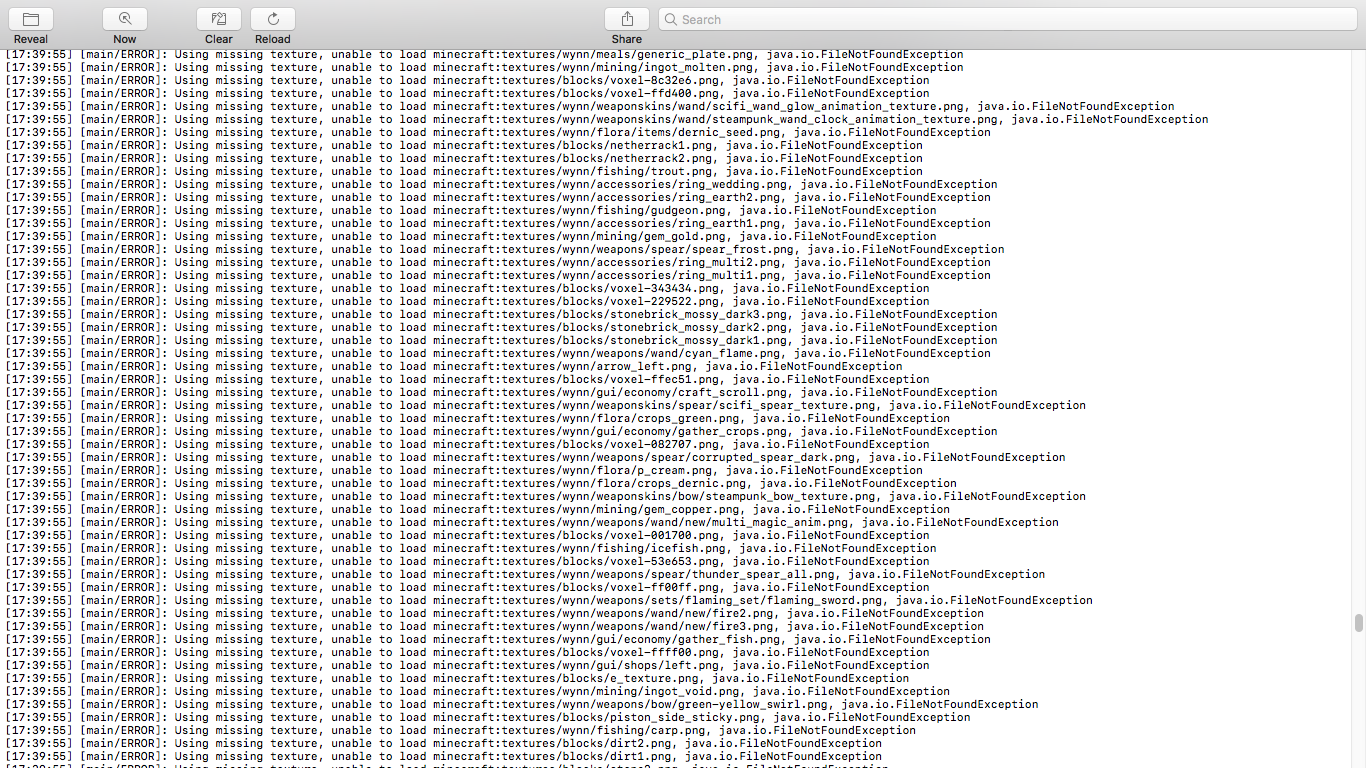
Task: Select the ingot_void.png error line
Action: pyautogui.click(x=478, y=692)
